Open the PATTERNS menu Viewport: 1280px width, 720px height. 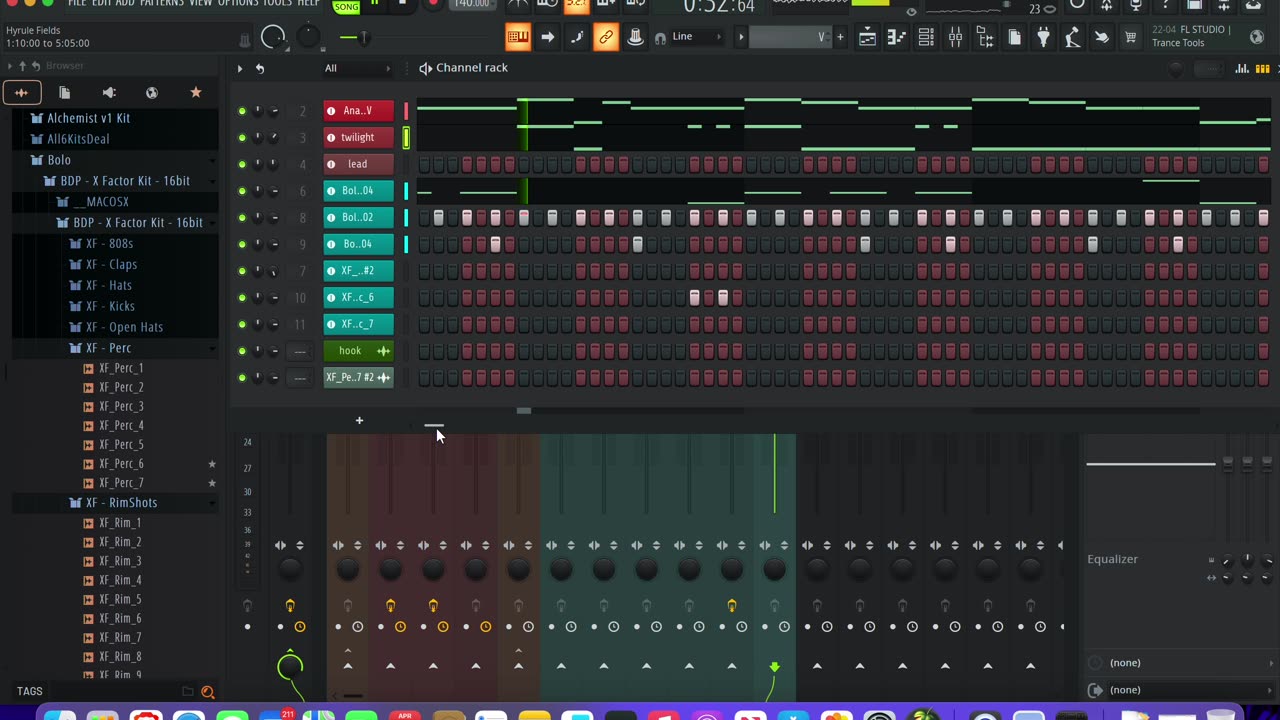pyautogui.click(x=161, y=3)
